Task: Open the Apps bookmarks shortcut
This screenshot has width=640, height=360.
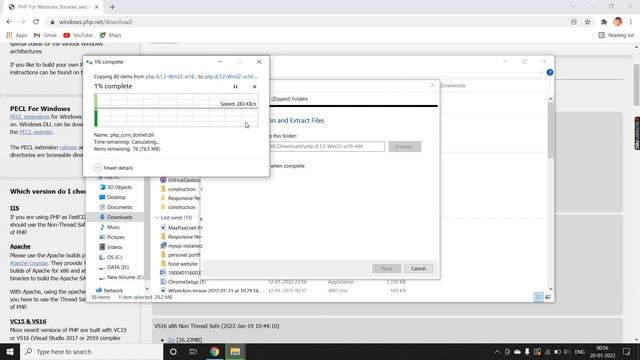Action: coord(17,35)
